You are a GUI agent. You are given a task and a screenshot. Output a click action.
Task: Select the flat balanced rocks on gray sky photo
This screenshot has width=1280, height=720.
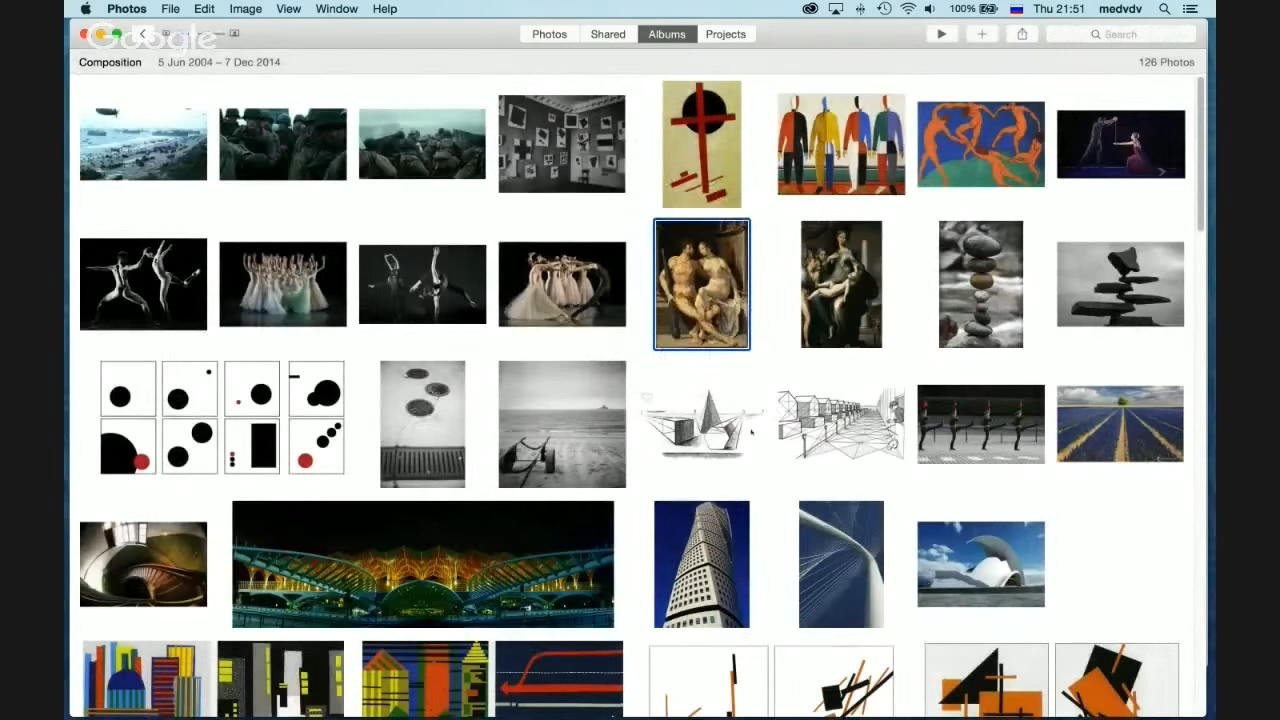tap(1121, 284)
